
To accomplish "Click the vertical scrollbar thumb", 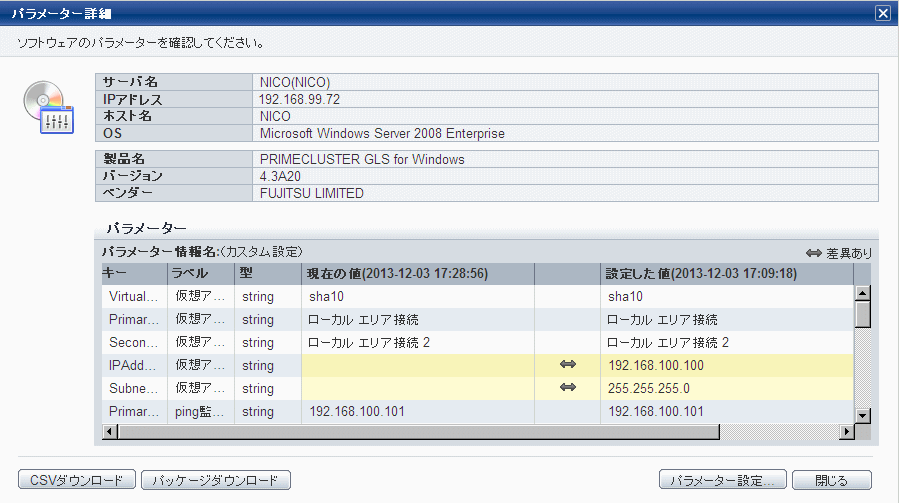I will click(862, 314).
